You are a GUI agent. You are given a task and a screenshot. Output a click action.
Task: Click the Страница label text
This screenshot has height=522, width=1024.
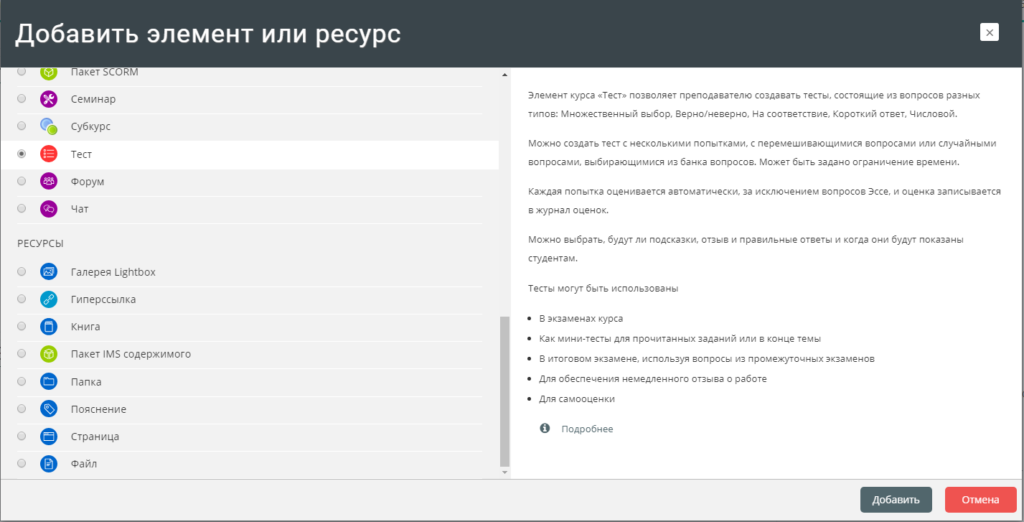tap(95, 436)
